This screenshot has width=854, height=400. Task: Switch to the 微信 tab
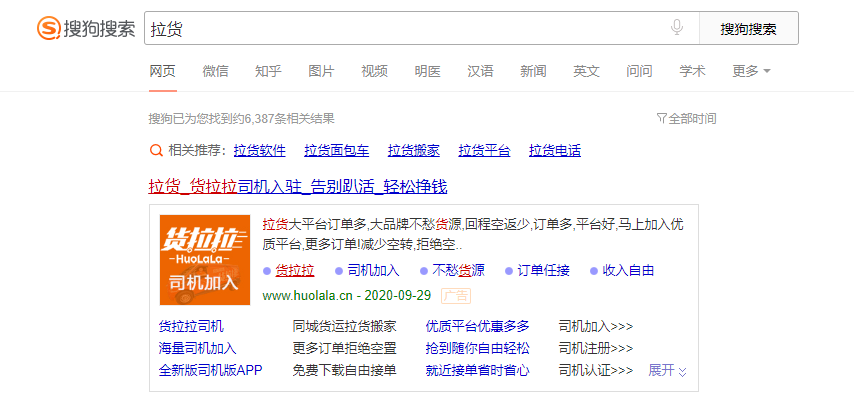coord(216,71)
